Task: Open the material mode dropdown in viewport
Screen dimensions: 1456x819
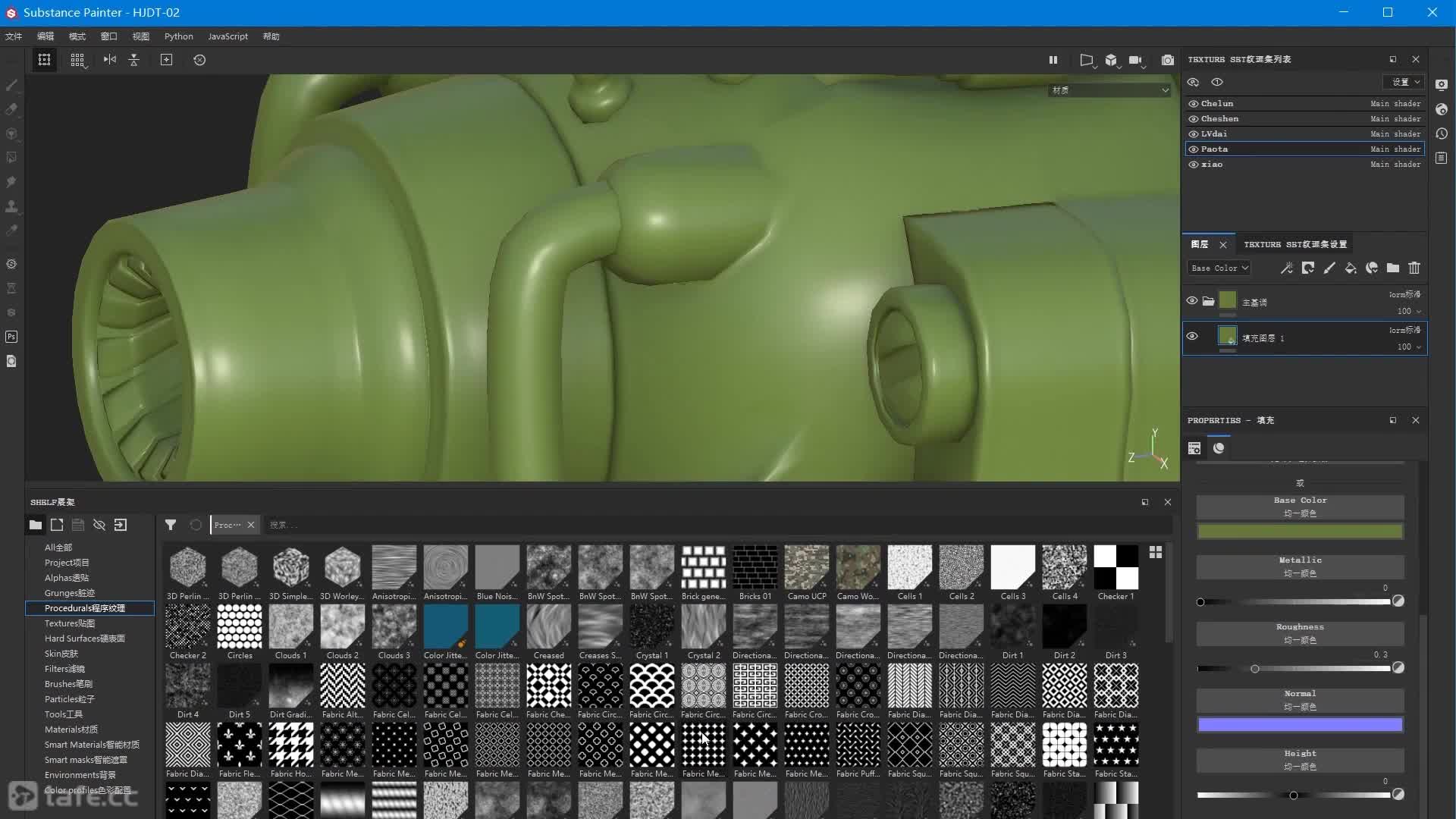Action: click(x=1109, y=90)
